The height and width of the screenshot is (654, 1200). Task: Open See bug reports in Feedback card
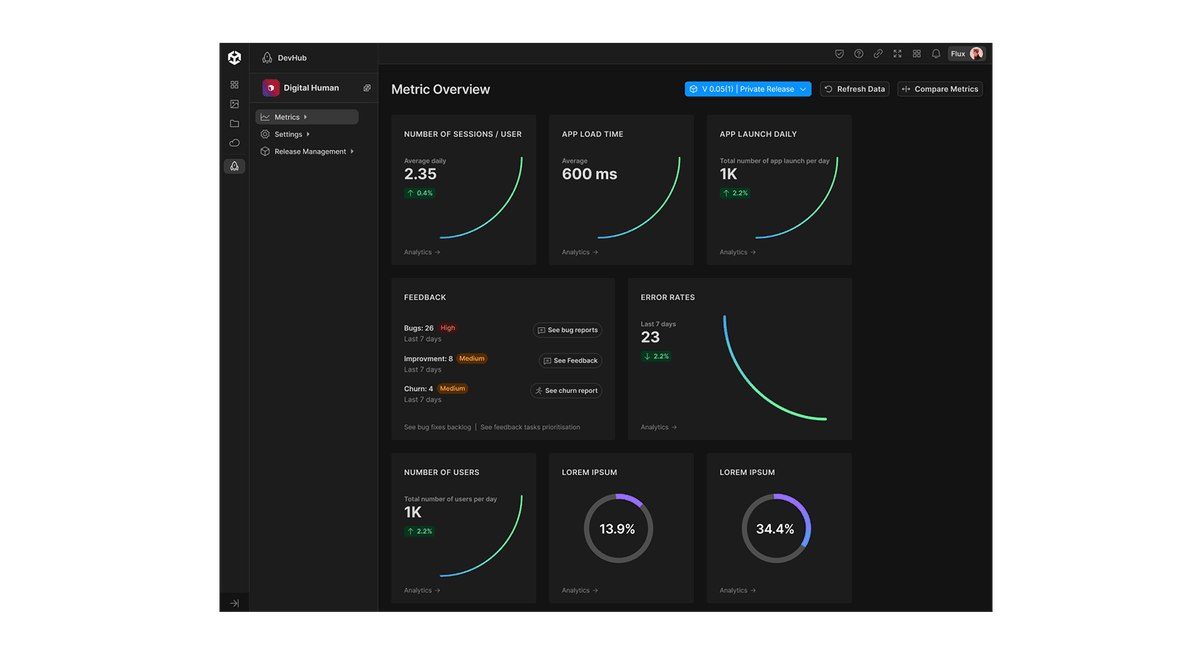567,330
